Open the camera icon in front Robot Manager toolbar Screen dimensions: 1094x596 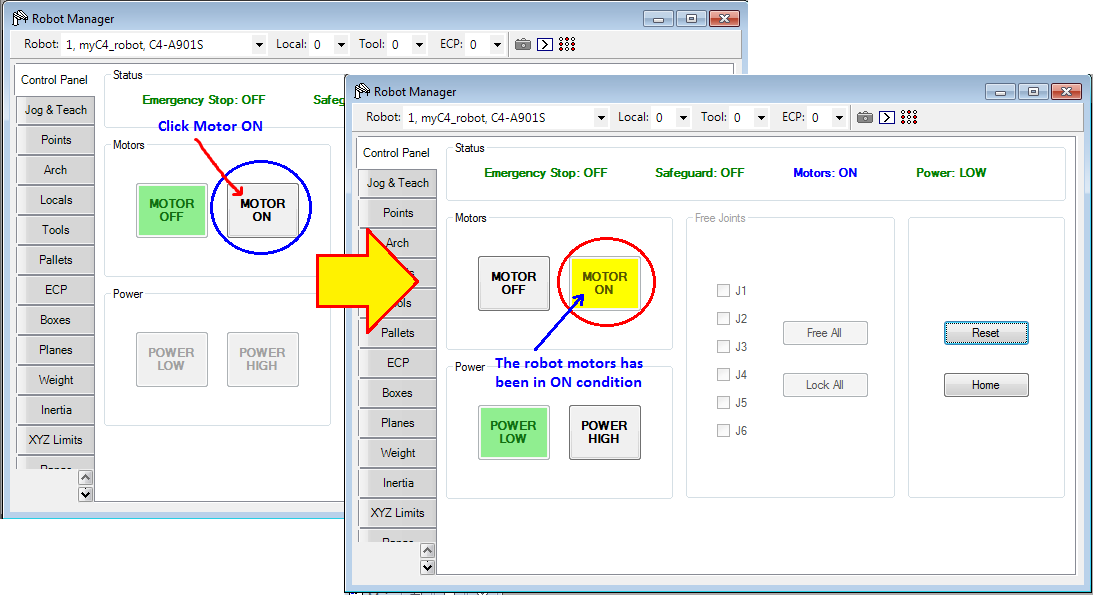coord(864,117)
